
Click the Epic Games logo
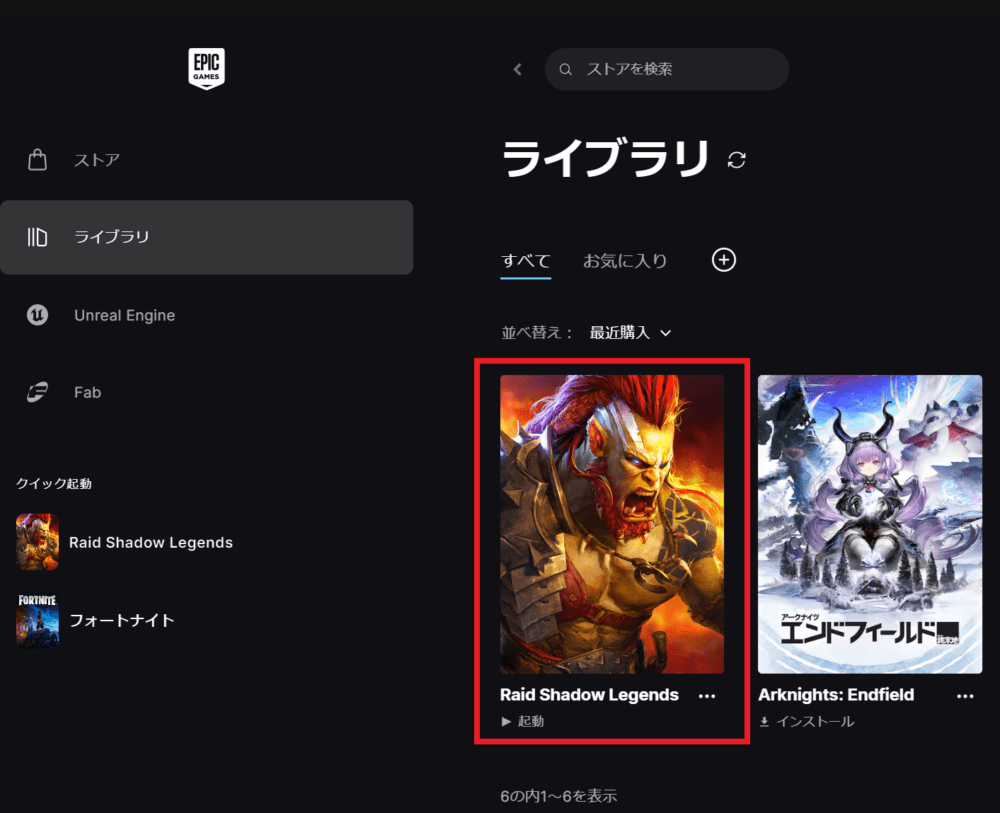(206, 68)
